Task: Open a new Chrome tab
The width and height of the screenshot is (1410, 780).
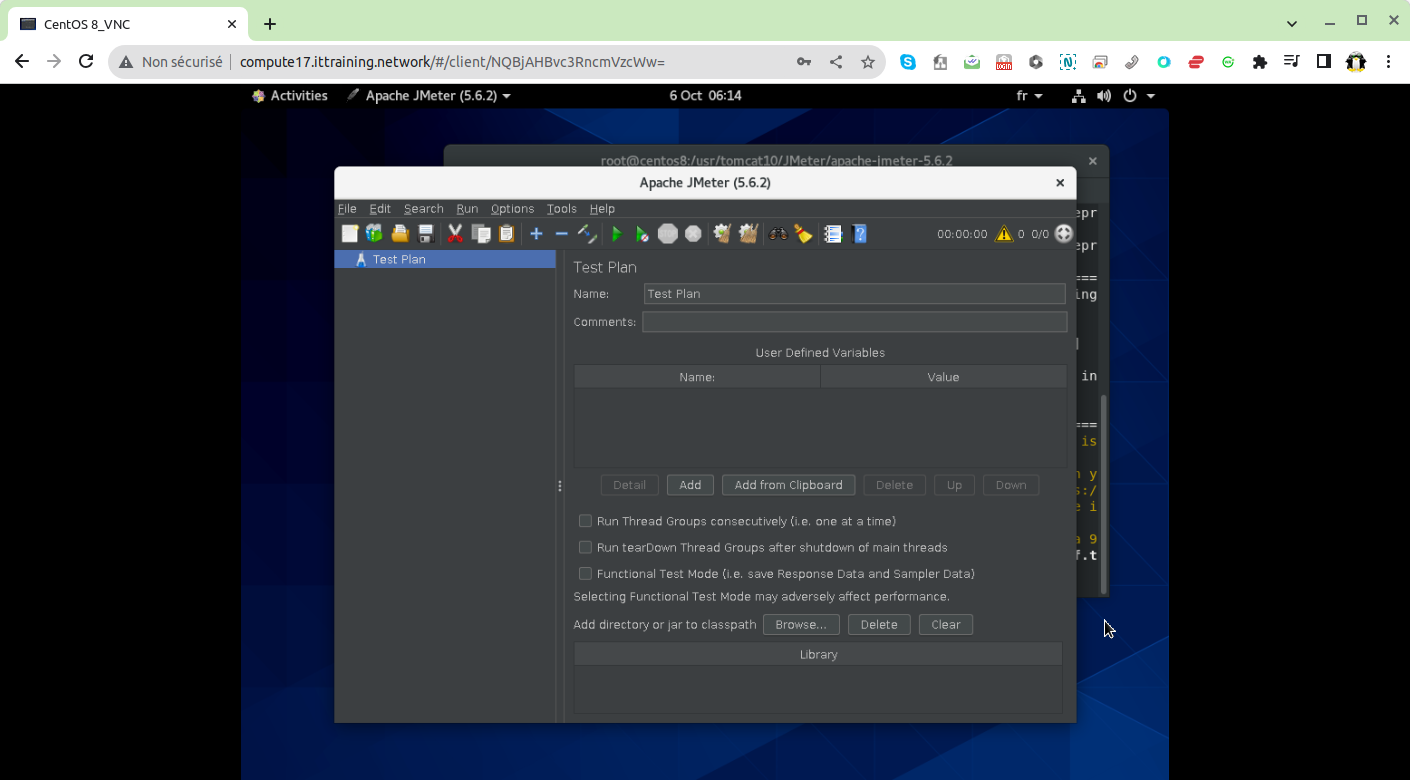Action: pyautogui.click(x=270, y=24)
